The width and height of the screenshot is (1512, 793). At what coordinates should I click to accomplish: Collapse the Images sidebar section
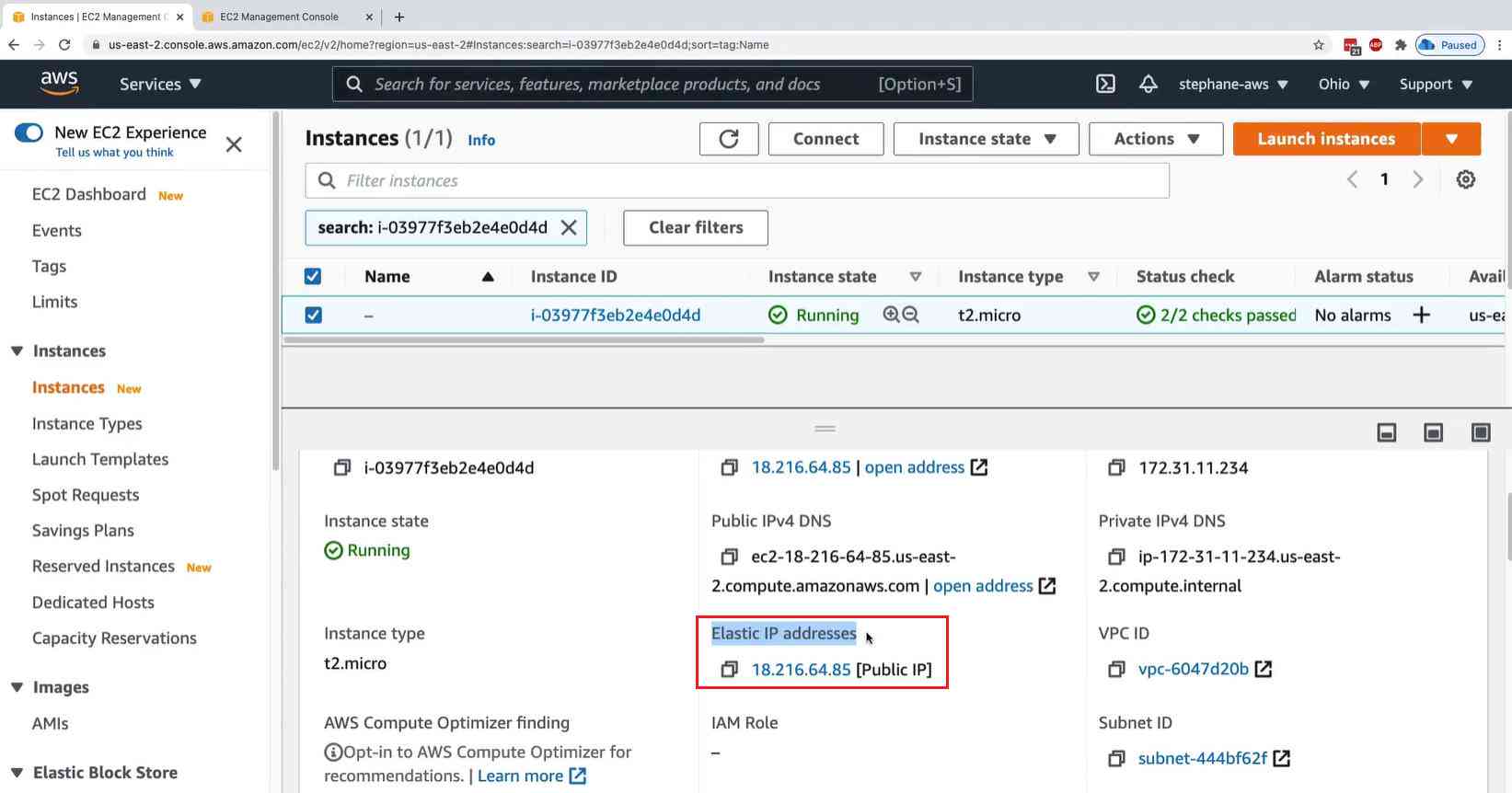(17, 687)
